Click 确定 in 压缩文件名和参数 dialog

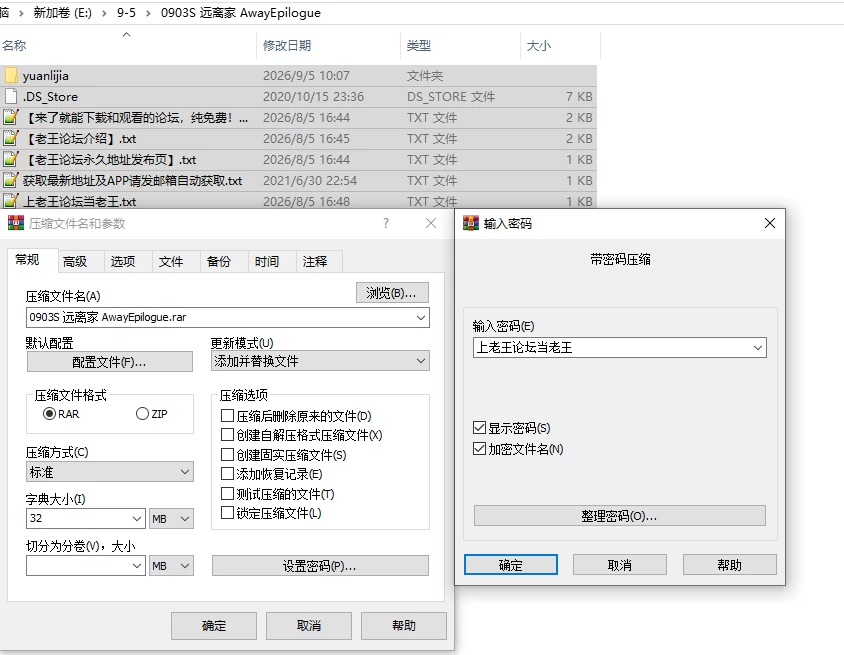[214, 625]
